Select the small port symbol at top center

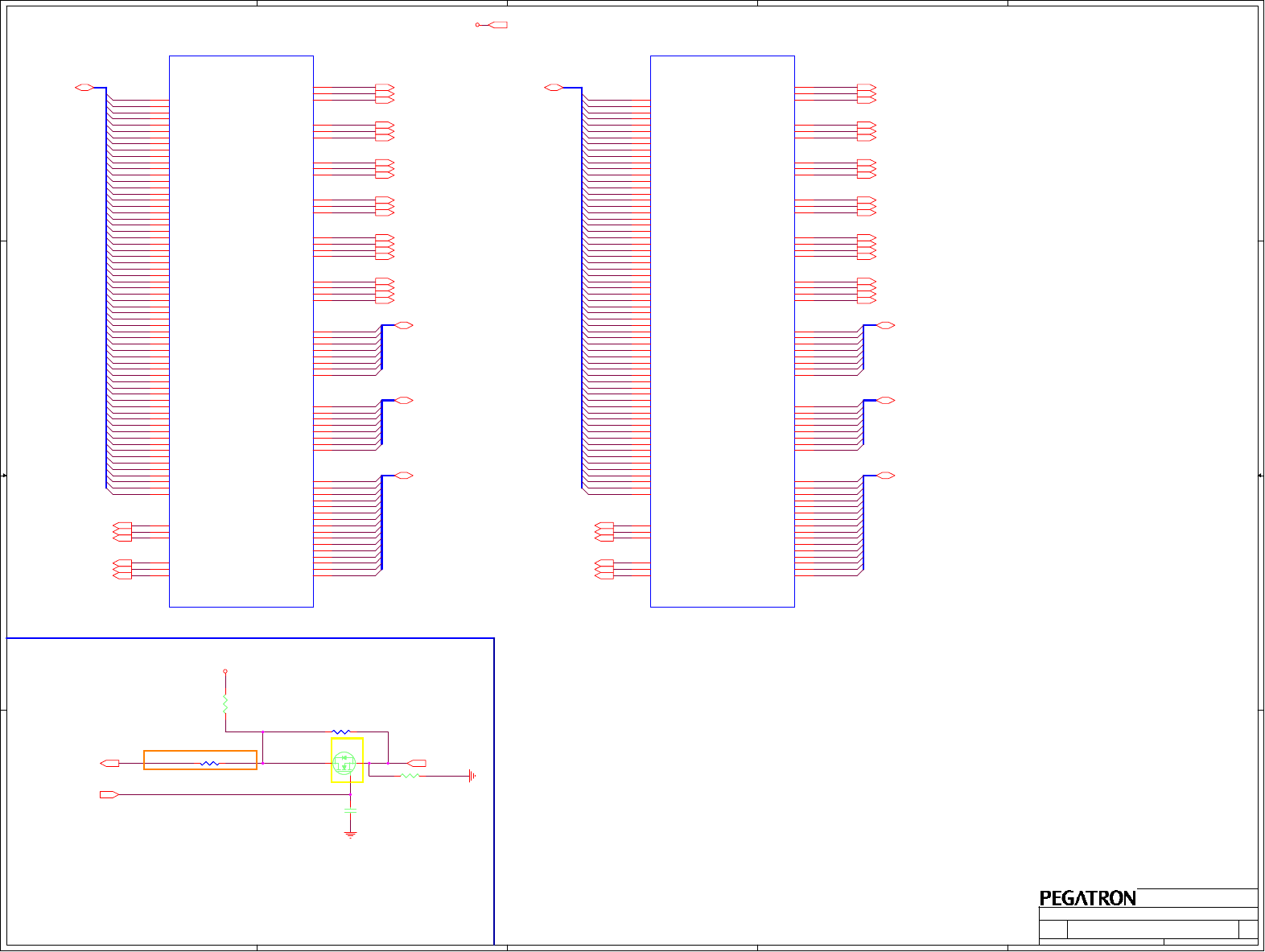coord(498,25)
